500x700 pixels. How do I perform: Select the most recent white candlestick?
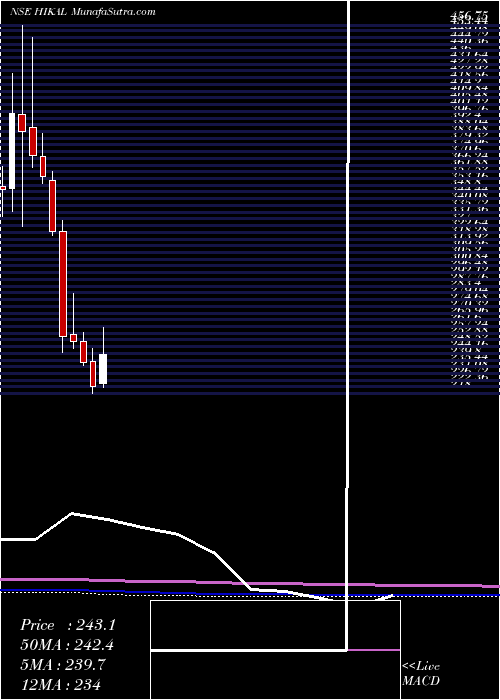tap(103, 369)
